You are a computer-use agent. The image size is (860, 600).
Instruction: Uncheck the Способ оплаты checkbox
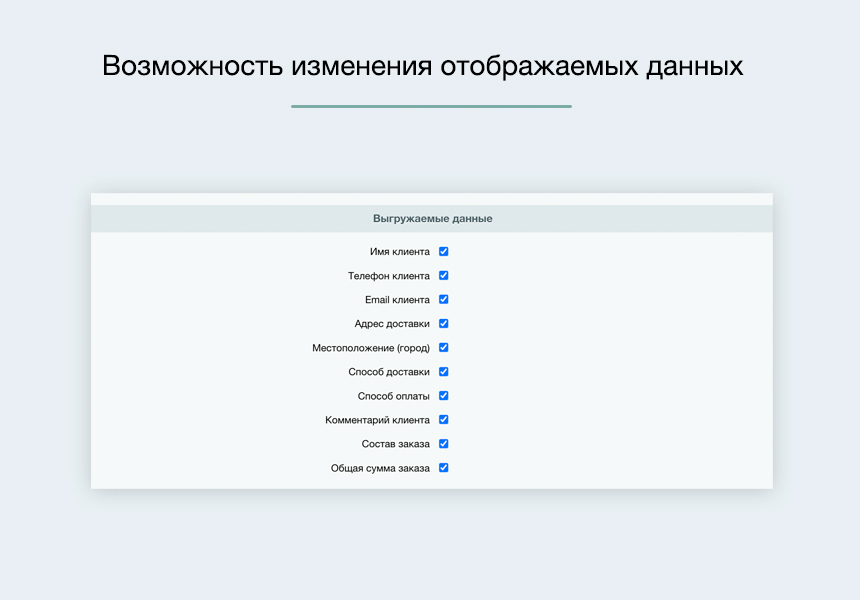click(x=443, y=395)
